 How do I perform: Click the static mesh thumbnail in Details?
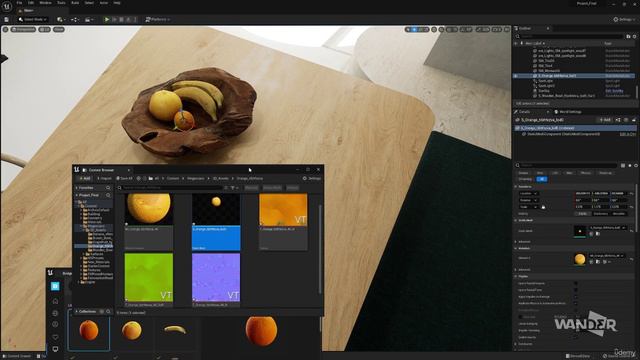pos(580,231)
